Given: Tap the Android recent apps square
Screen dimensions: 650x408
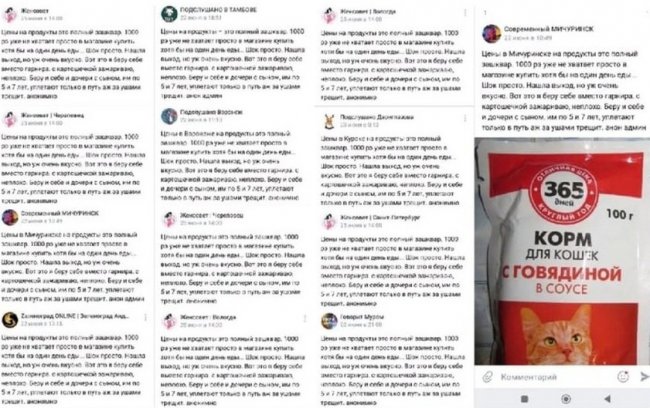Looking at the screenshot, I should 524,399.
